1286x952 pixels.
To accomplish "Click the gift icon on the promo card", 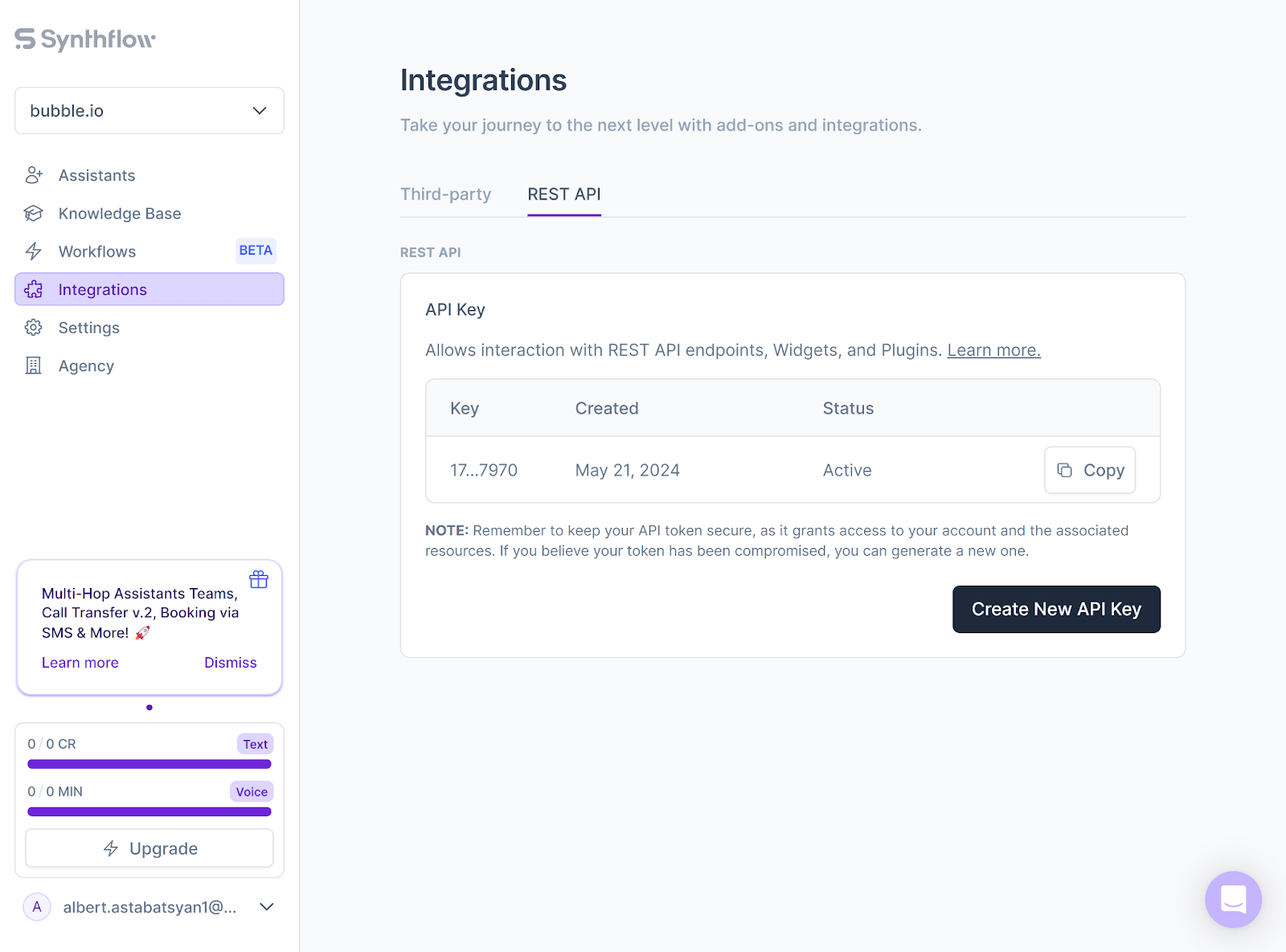I will (x=259, y=579).
